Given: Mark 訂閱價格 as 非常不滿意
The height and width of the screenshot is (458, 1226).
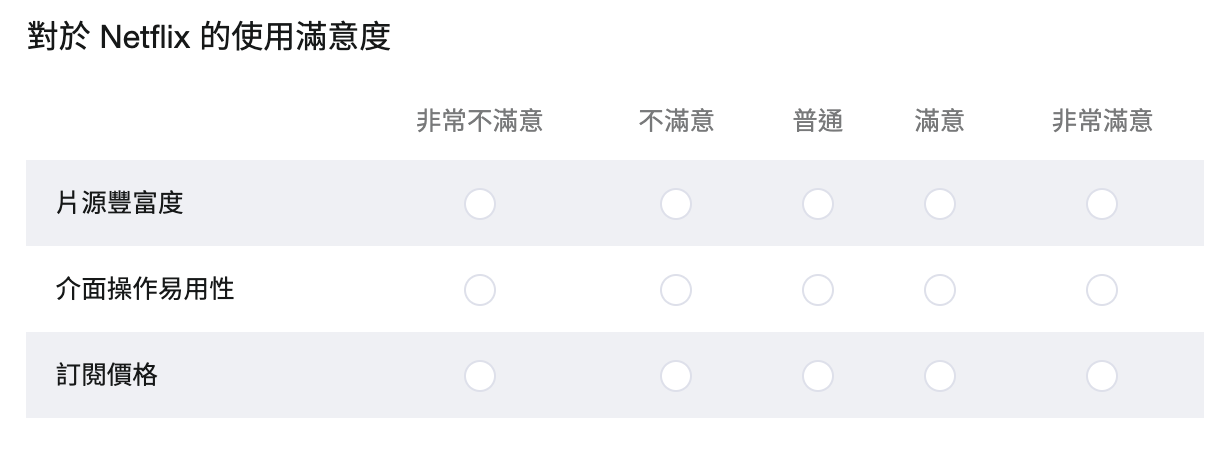Looking at the screenshot, I should click(480, 376).
